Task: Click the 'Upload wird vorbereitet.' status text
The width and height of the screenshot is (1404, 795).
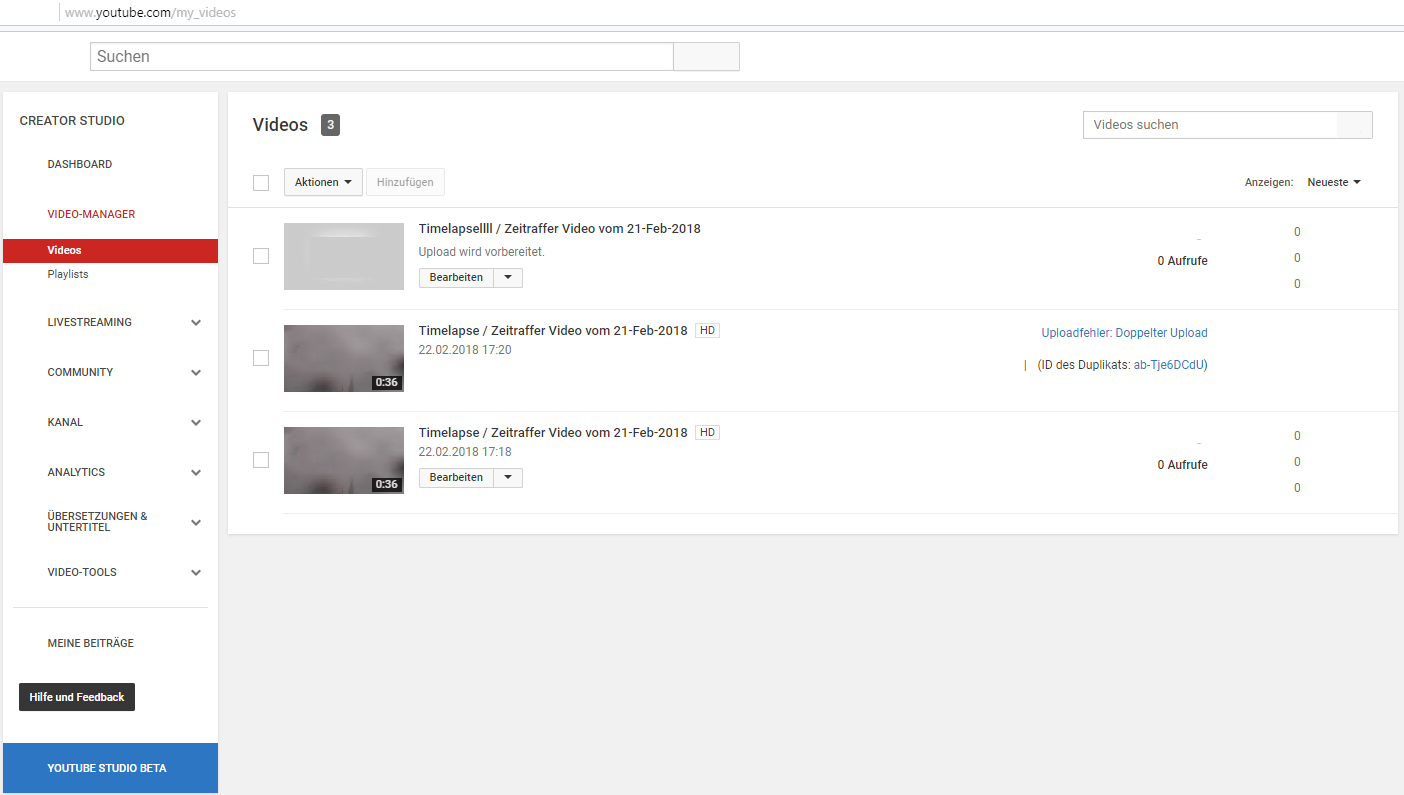Action: 481,252
